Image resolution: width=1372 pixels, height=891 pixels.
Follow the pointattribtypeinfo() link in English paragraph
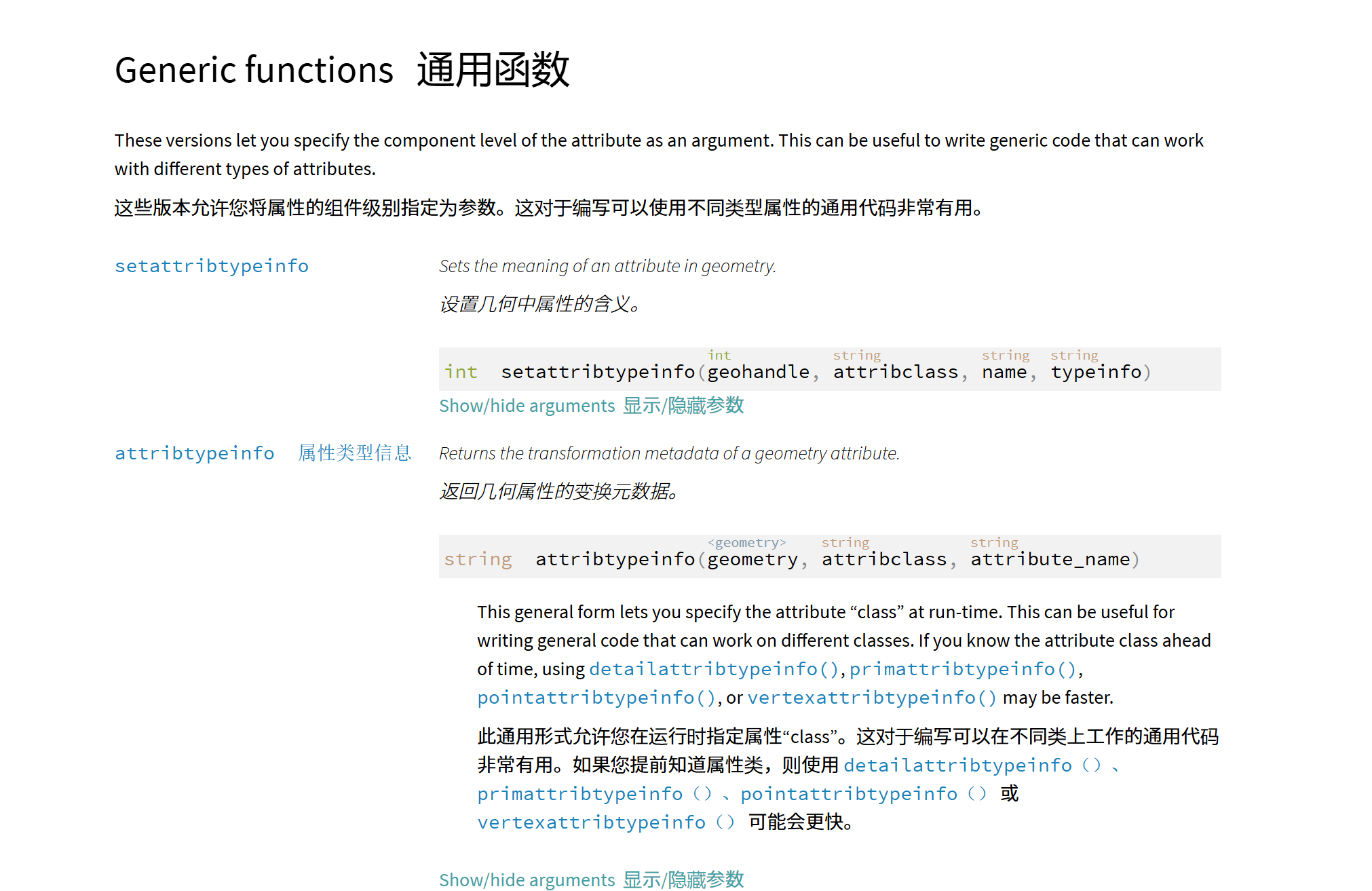596,698
